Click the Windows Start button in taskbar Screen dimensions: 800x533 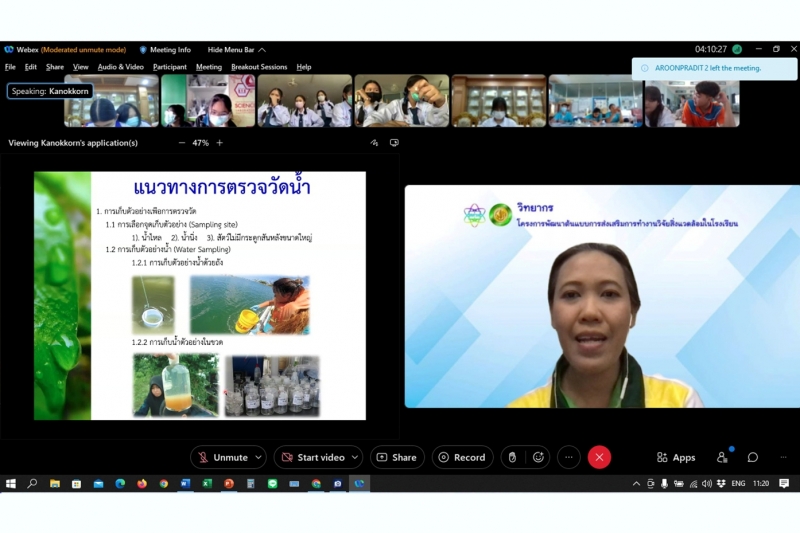point(11,483)
